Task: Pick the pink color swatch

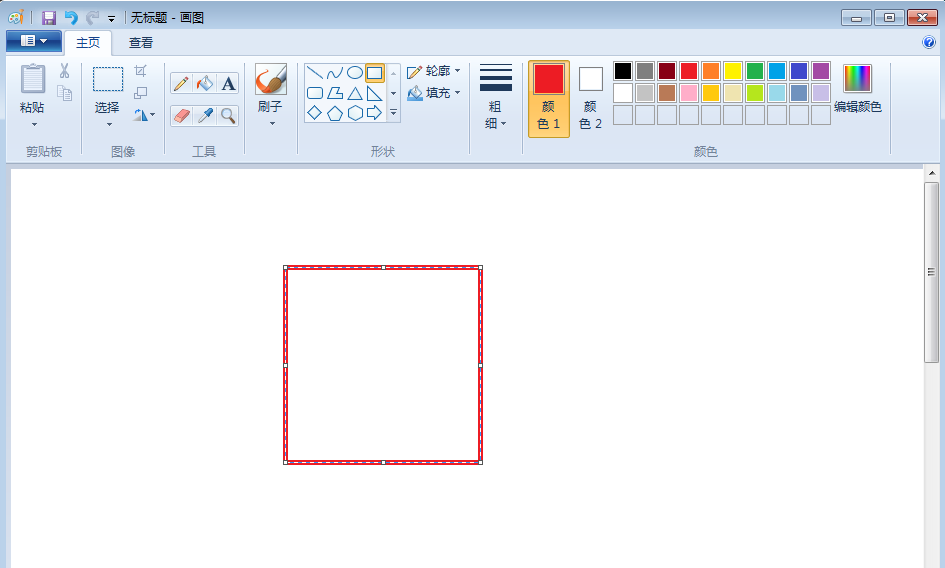Action: 689,93
